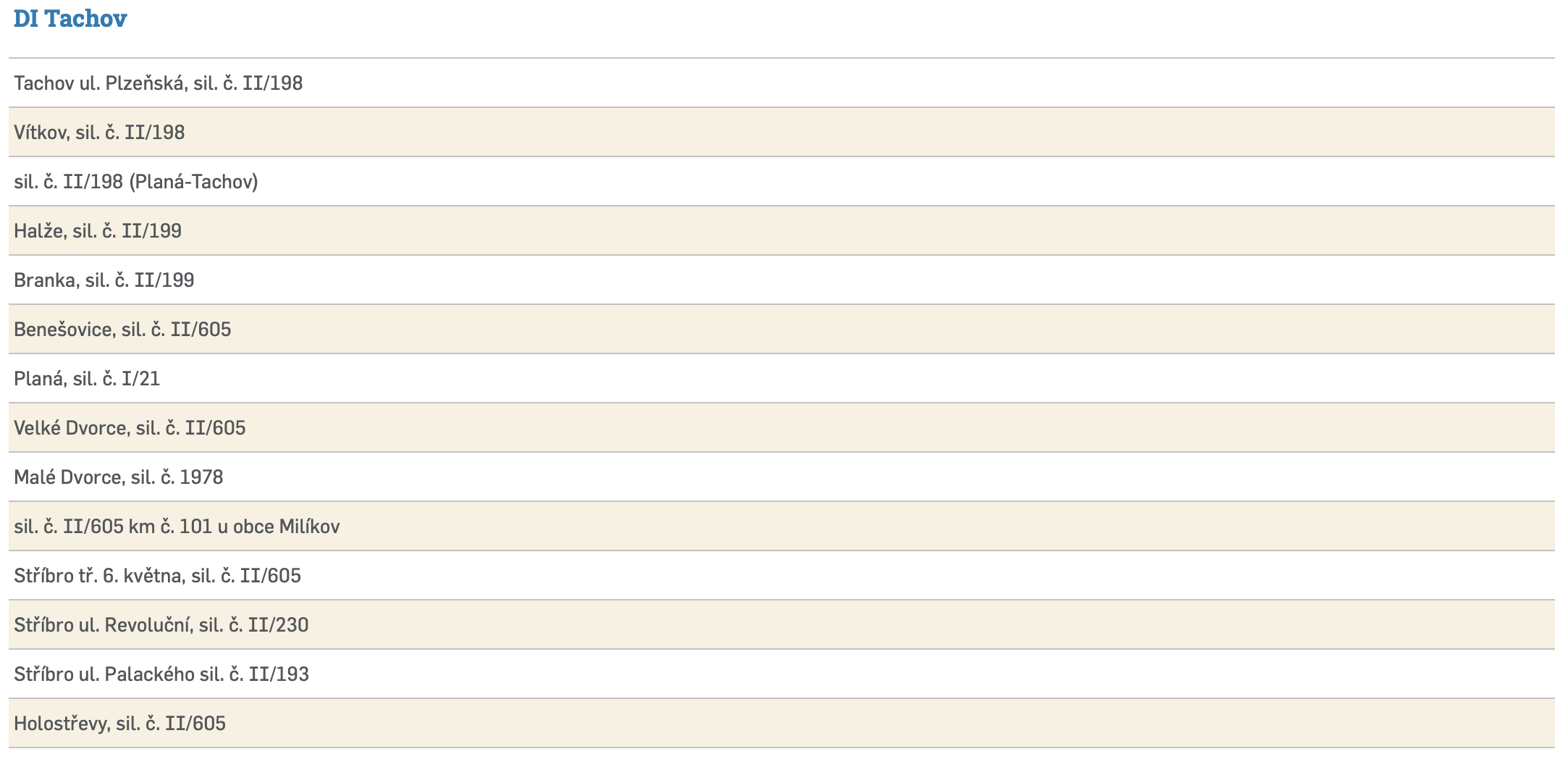Select the Tachov ul. Plzeňská row
This screenshot has height=762, width=1568.
[x=158, y=83]
